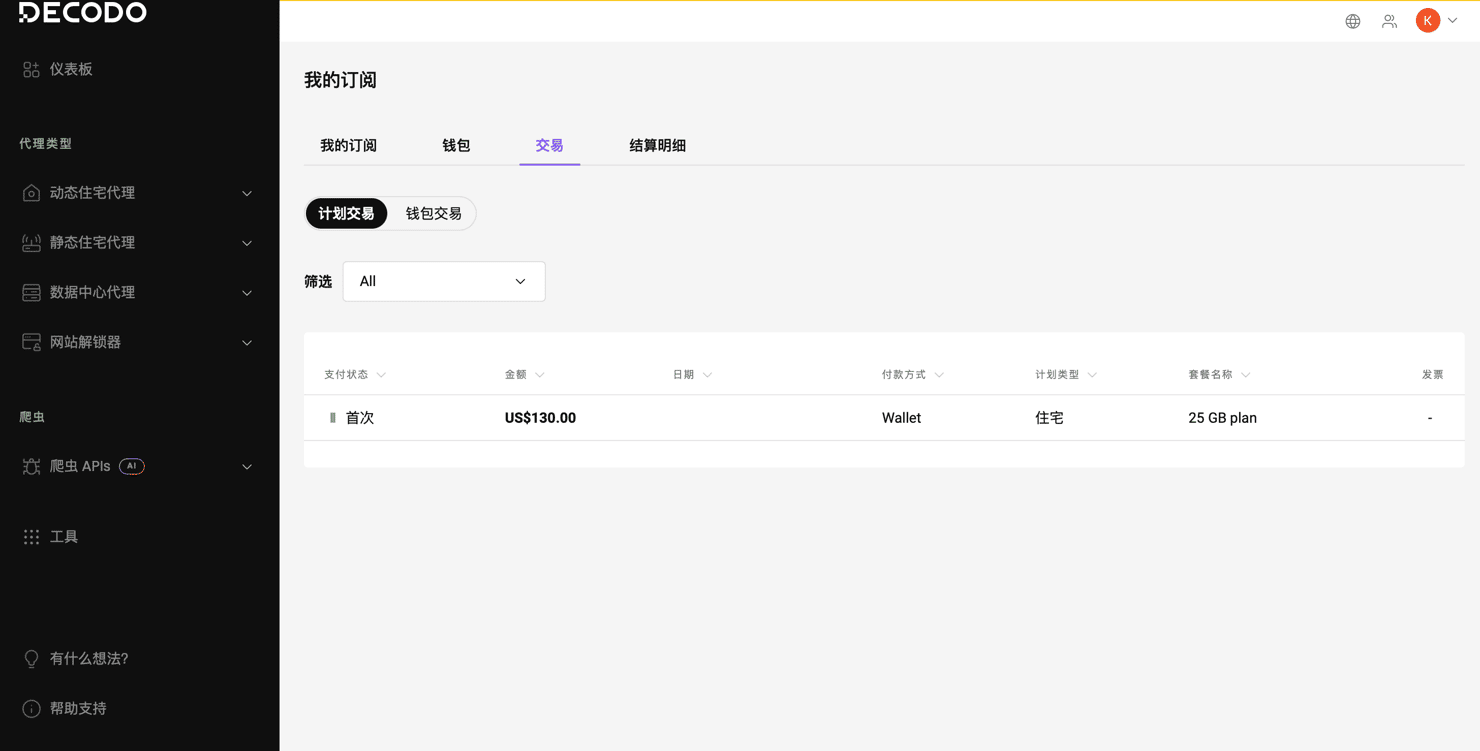Switch to the 钱包 tab

click(x=456, y=145)
